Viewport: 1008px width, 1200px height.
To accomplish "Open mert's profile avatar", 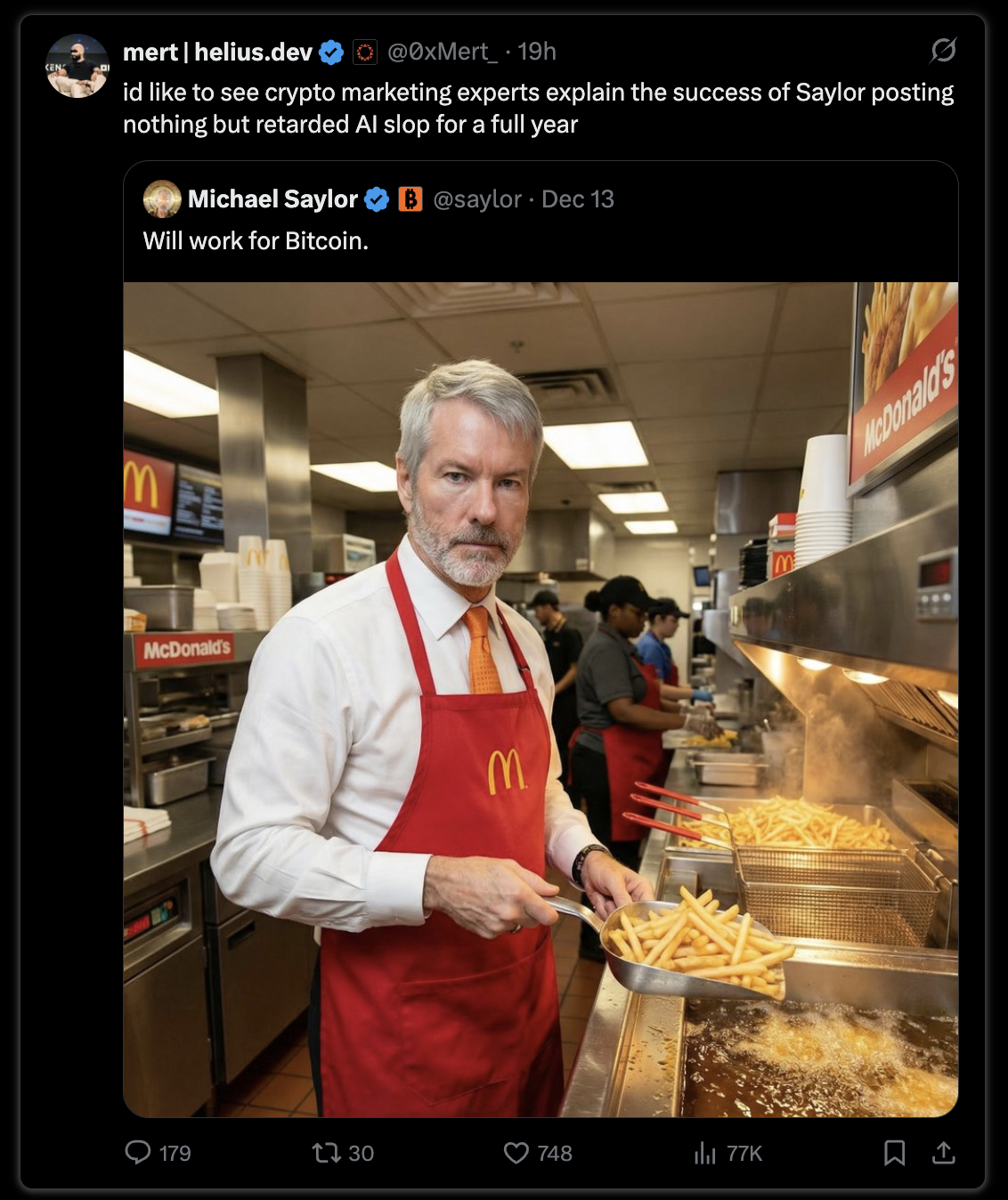I will click(x=77, y=66).
